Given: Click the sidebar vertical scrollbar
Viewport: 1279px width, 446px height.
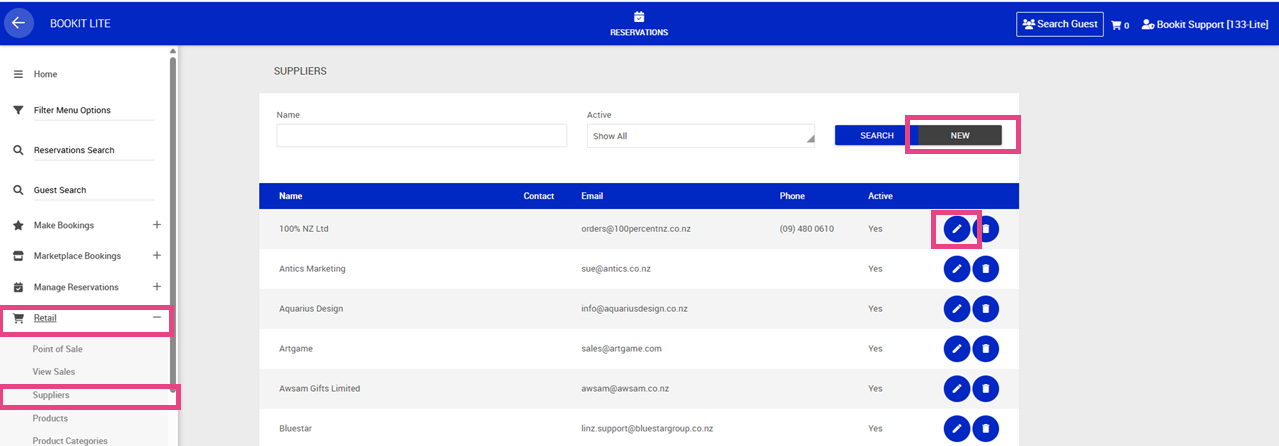Looking at the screenshot, I should click(173, 225).
